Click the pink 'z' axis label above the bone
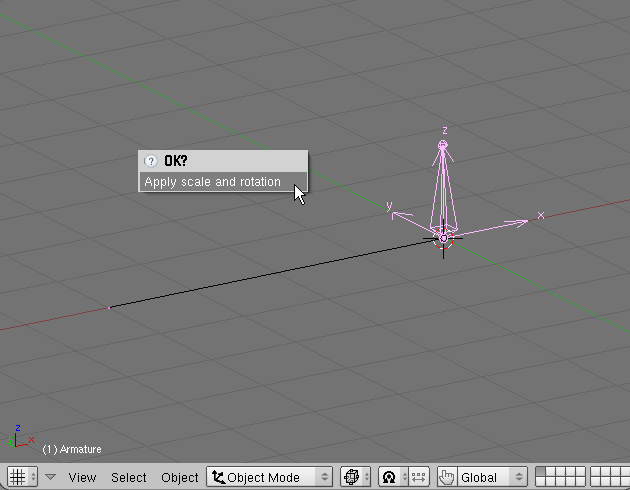Image resolution: width=630 pixels, height=490 pixels. click(x=445, y=131)
